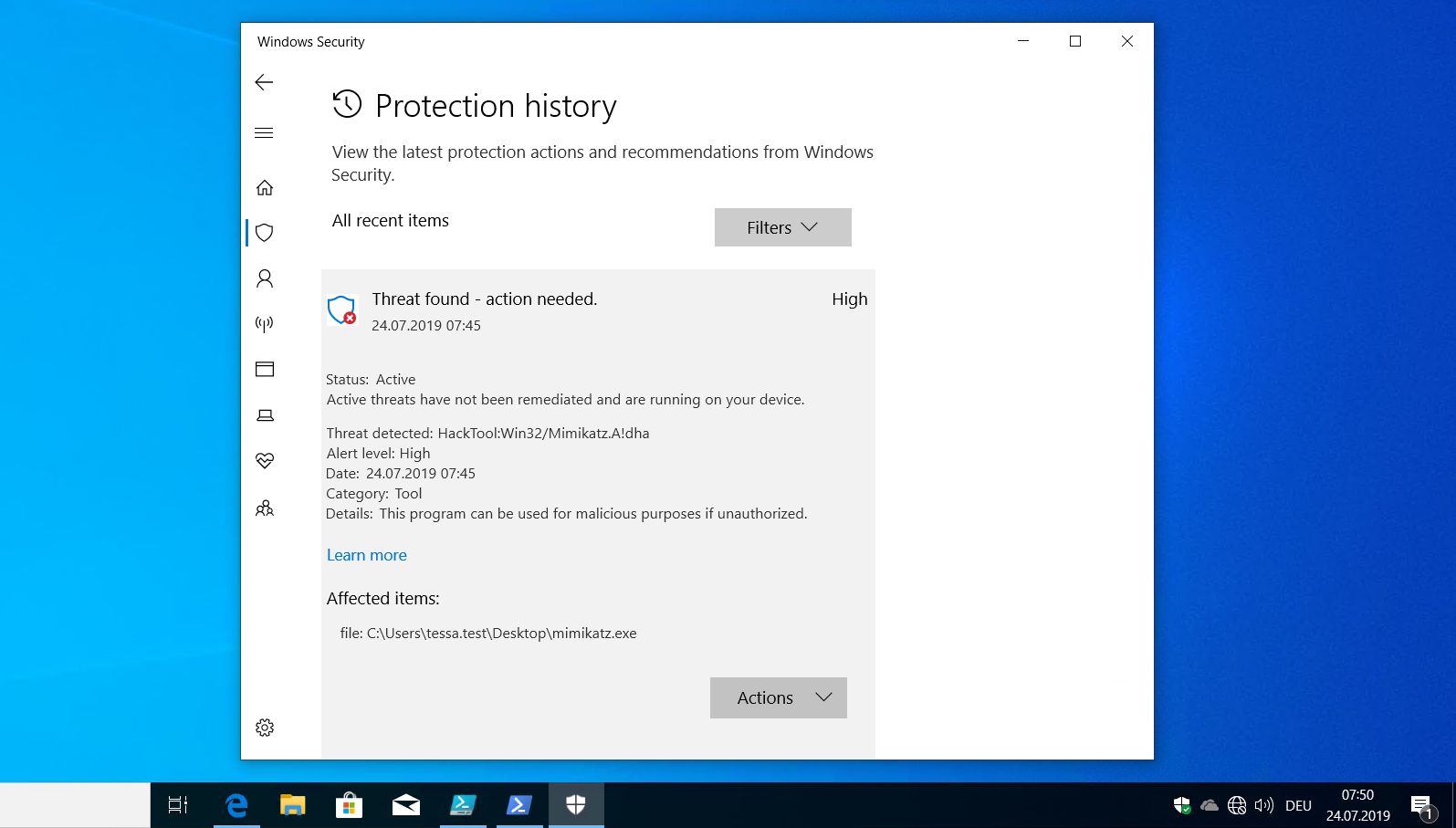Click the 'Protection history' heading

point(497,106)
